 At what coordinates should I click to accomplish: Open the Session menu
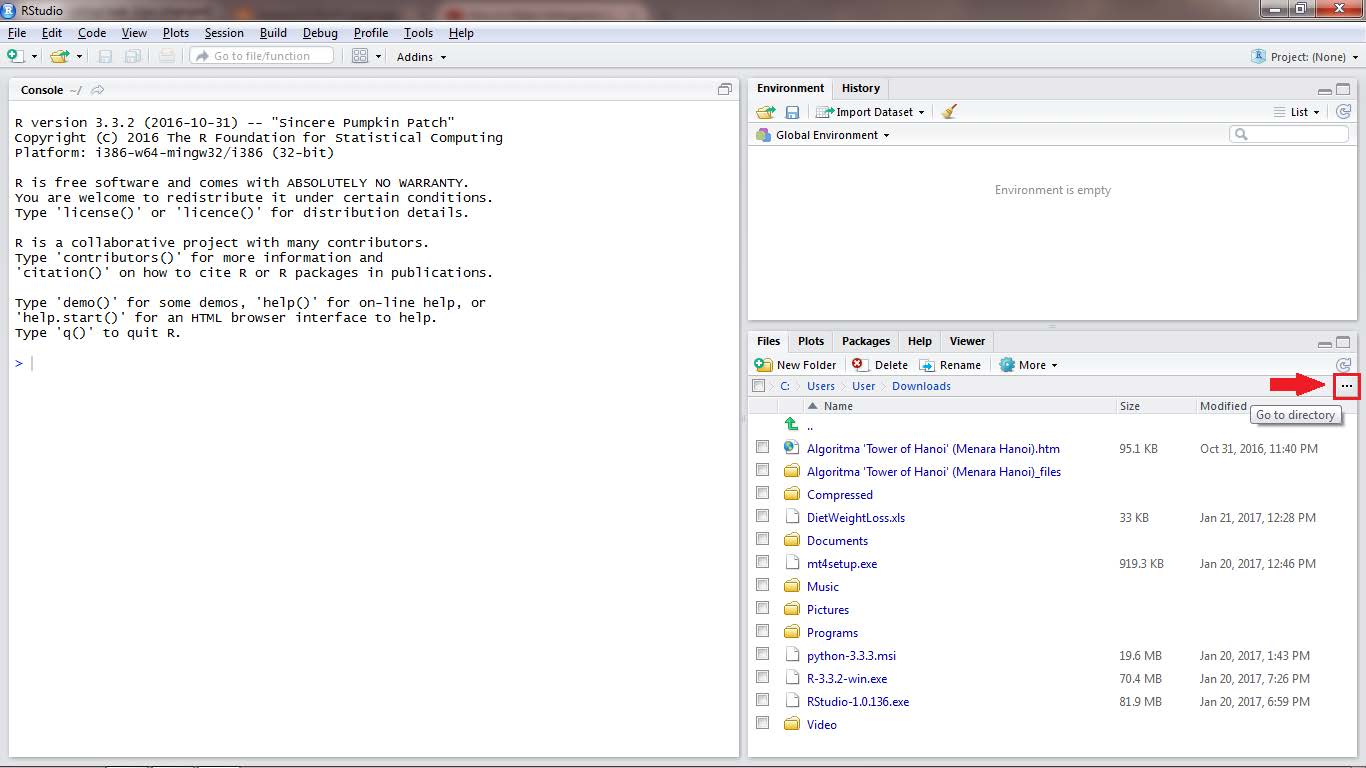pos(224,33)
